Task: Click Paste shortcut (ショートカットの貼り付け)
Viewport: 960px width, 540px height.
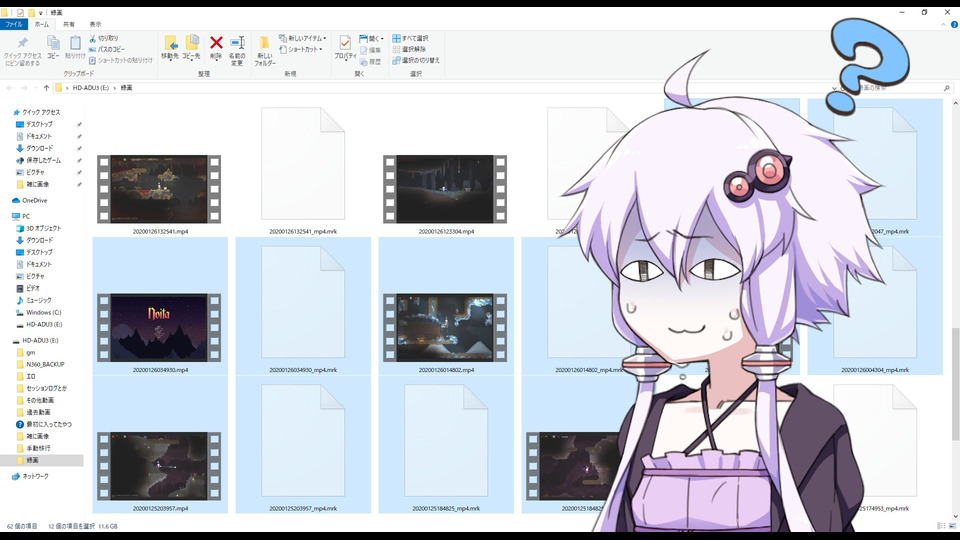Action: pos(121,60)
